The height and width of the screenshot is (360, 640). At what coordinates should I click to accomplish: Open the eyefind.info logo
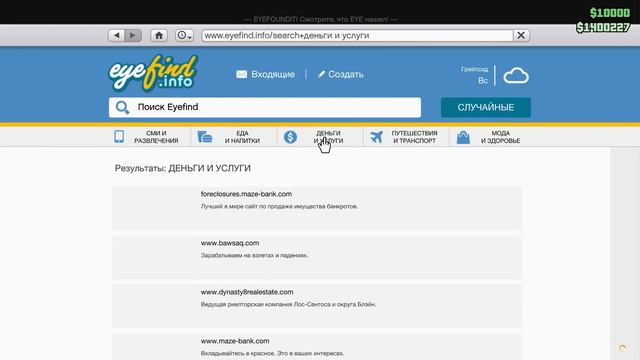(153, 73)
